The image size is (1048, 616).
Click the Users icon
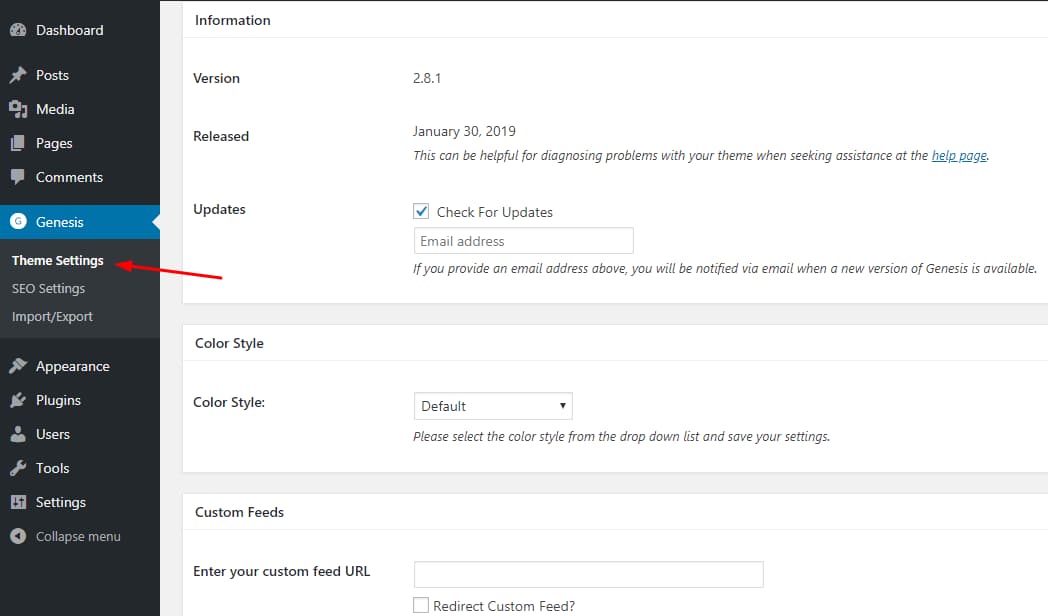click(x=18, y=434)
